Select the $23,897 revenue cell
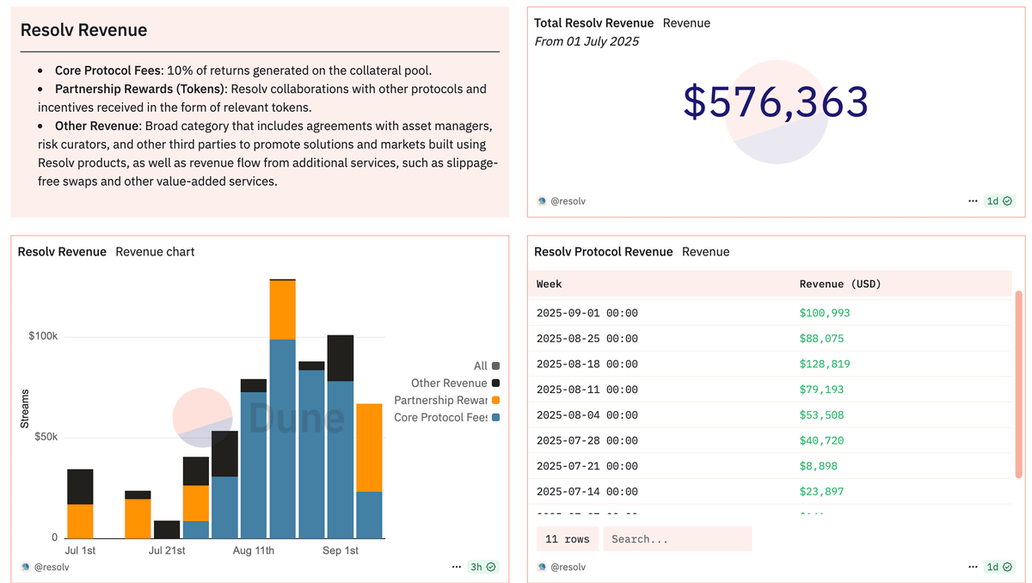The height and width of the screenshot is (583, 1032). pos(821,492)
